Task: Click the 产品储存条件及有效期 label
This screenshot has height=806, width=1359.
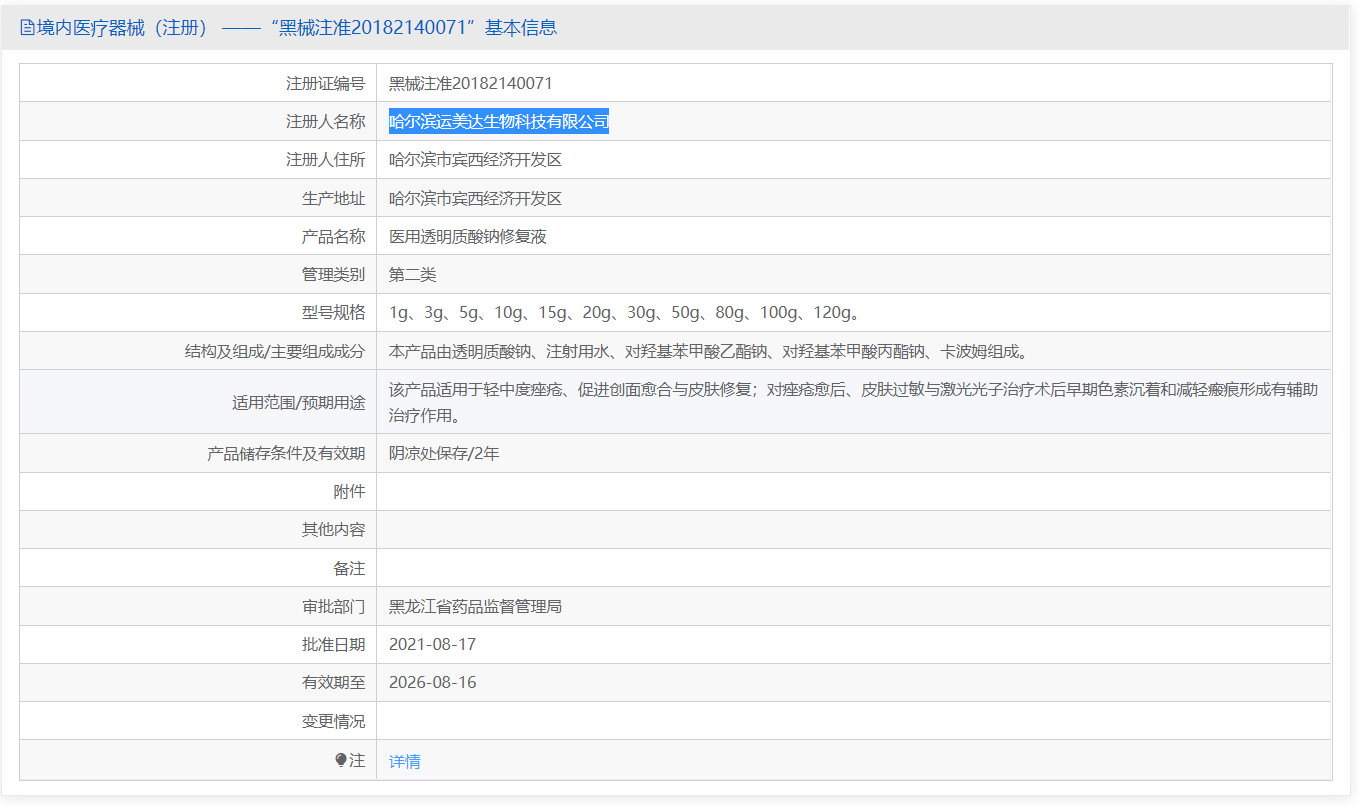Action: [286, 454]
